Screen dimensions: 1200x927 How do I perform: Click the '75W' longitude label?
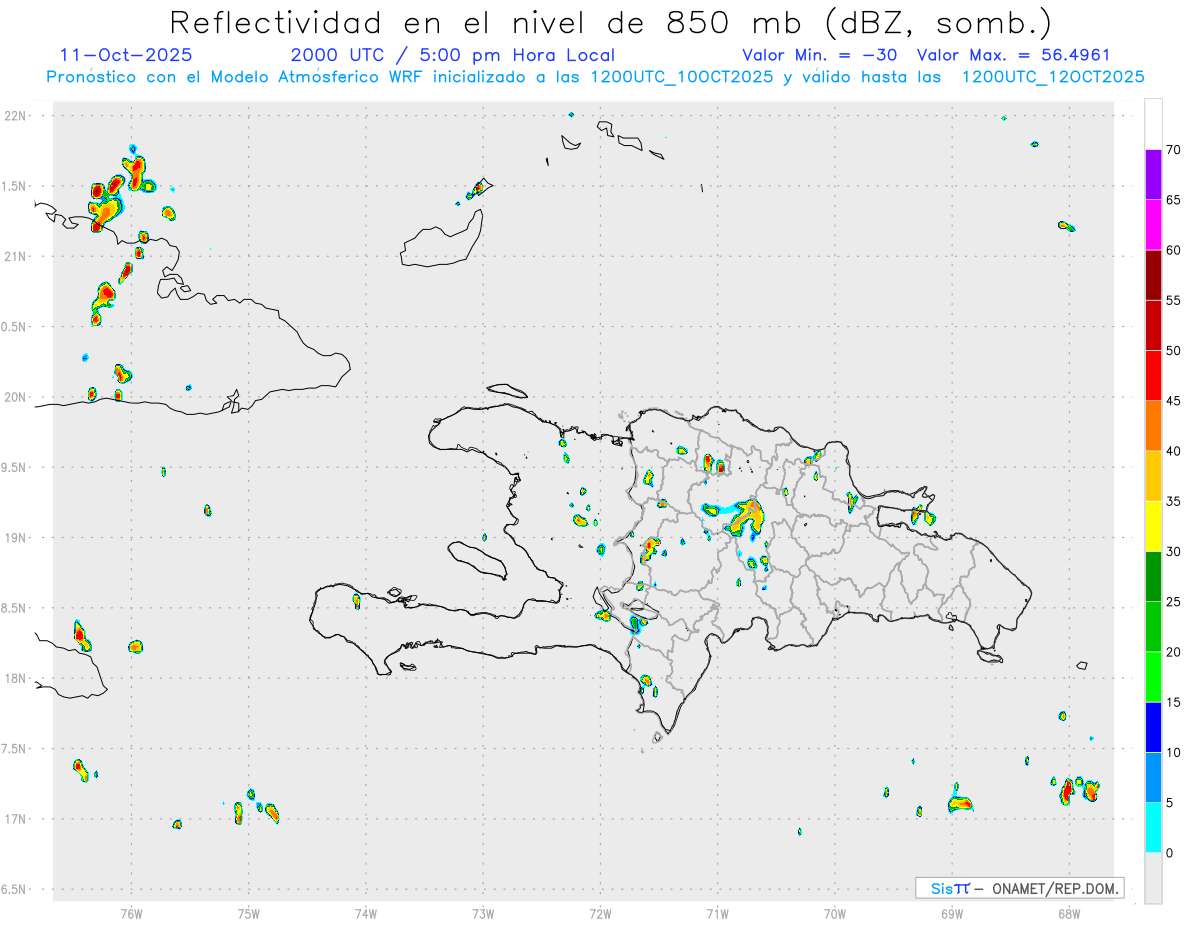(249, 914)
